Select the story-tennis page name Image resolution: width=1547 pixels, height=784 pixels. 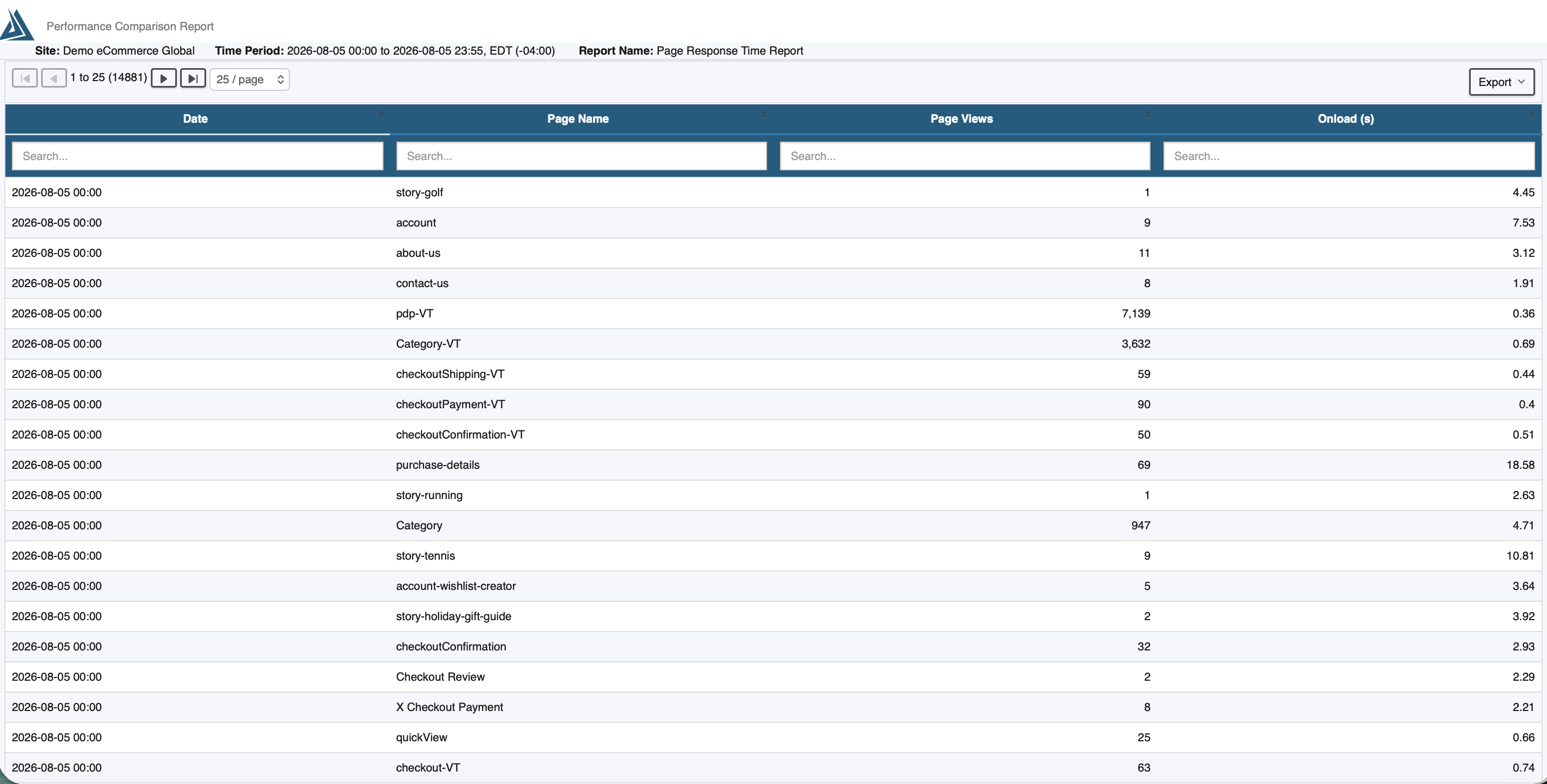pos(425,556)
